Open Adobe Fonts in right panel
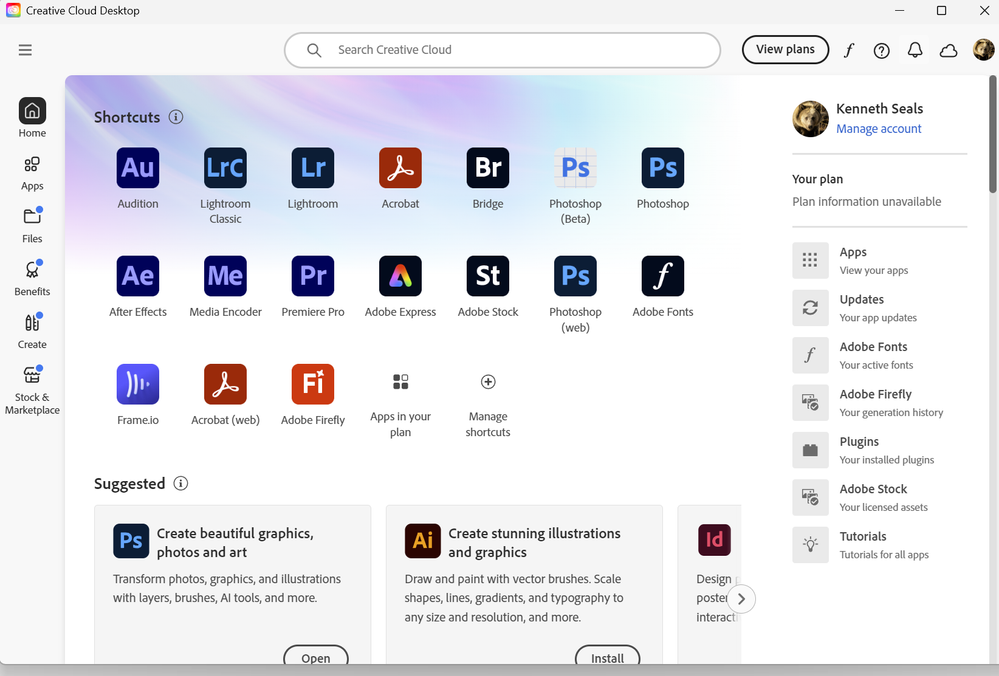This screenshot has width=999, height=676. click(x=879, y=355)
